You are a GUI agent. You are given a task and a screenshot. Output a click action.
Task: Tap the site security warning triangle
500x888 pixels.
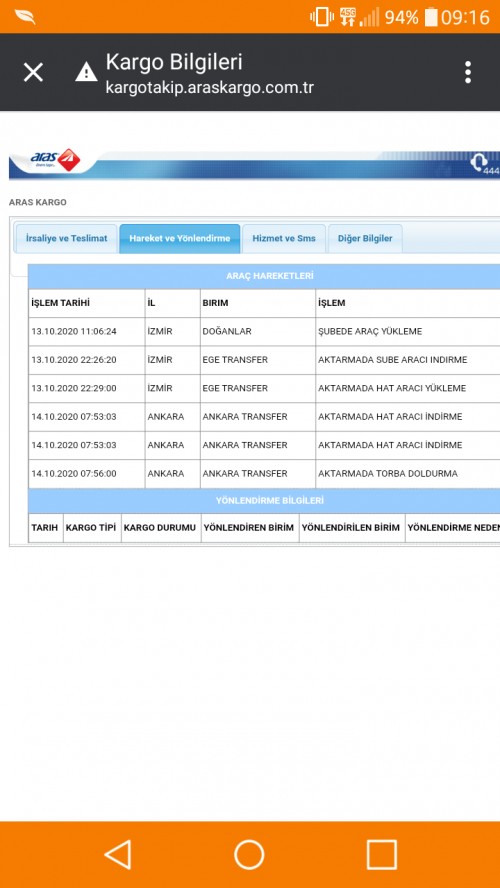click(86, 72)
